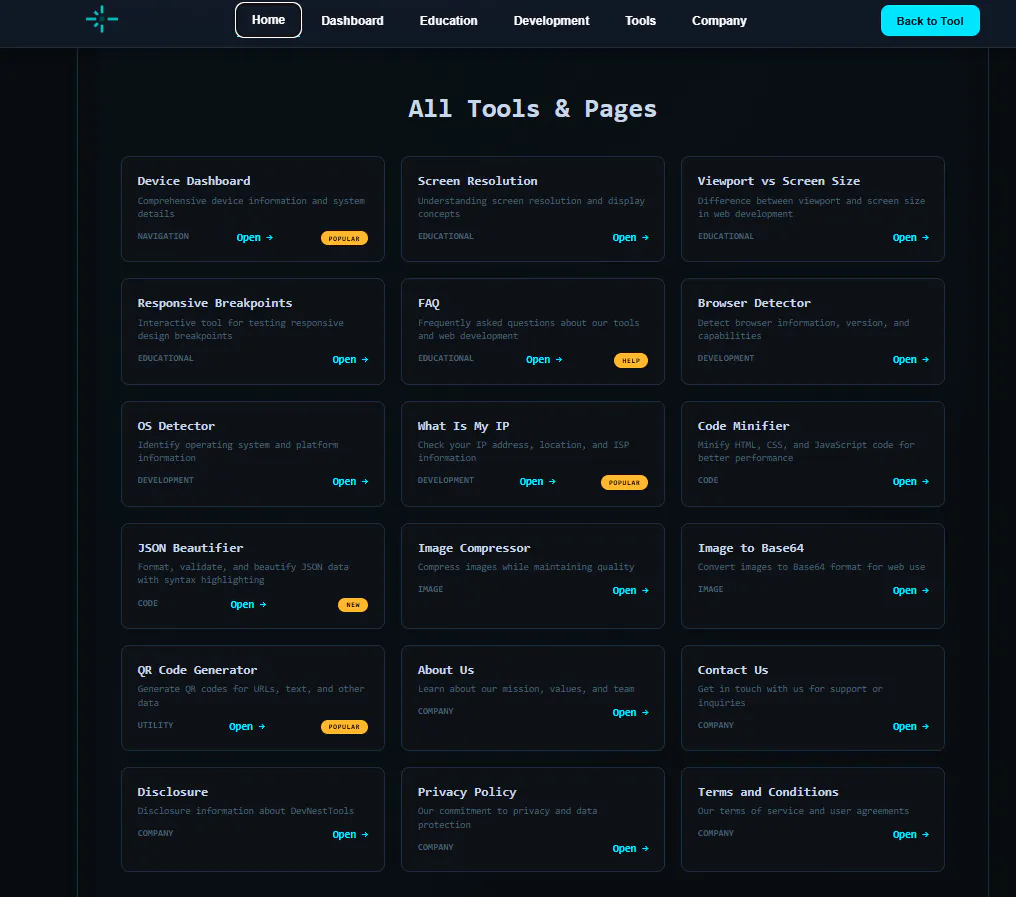1016x897 pixels.
Task: Open the What Is My IP tool
Action: point(537,482)
